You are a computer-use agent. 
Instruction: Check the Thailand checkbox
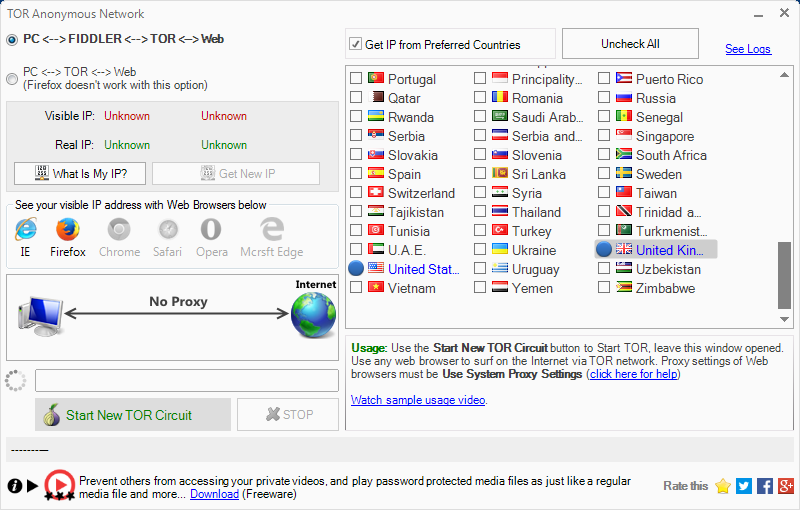click(480, 212)
